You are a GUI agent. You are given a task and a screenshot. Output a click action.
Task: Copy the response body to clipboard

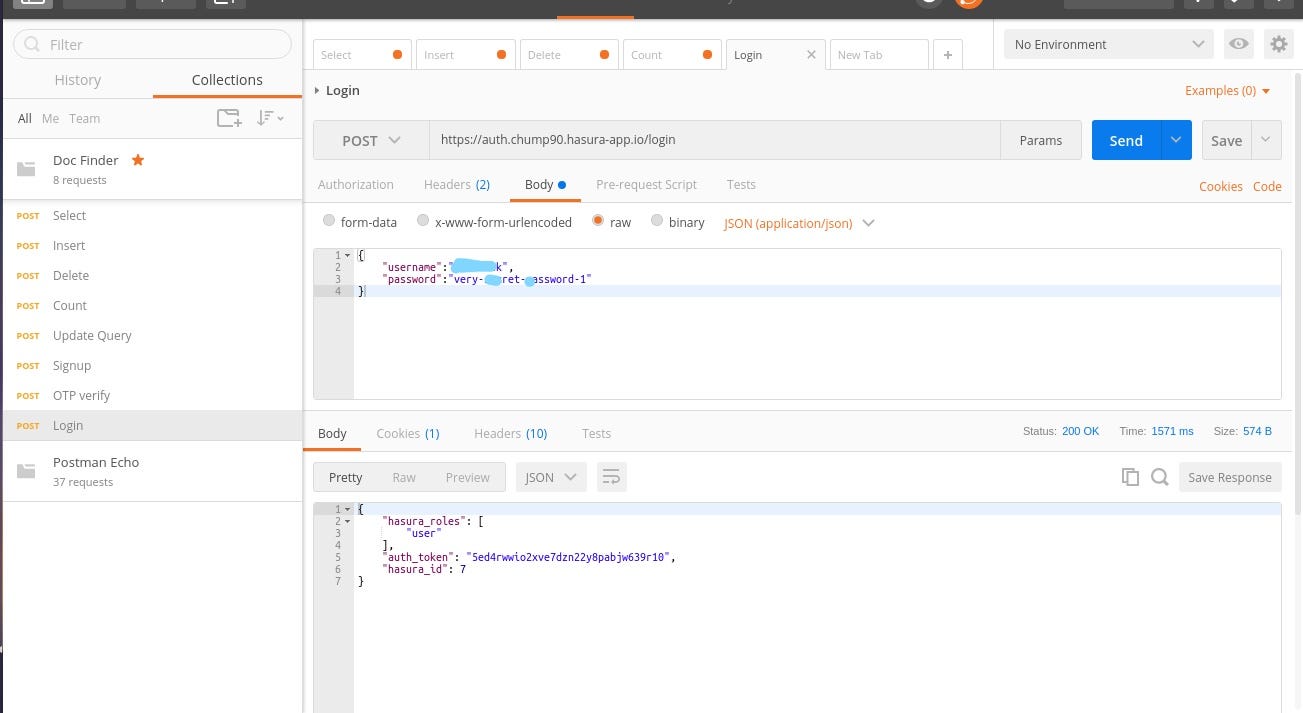click(x=1130, y=477)
